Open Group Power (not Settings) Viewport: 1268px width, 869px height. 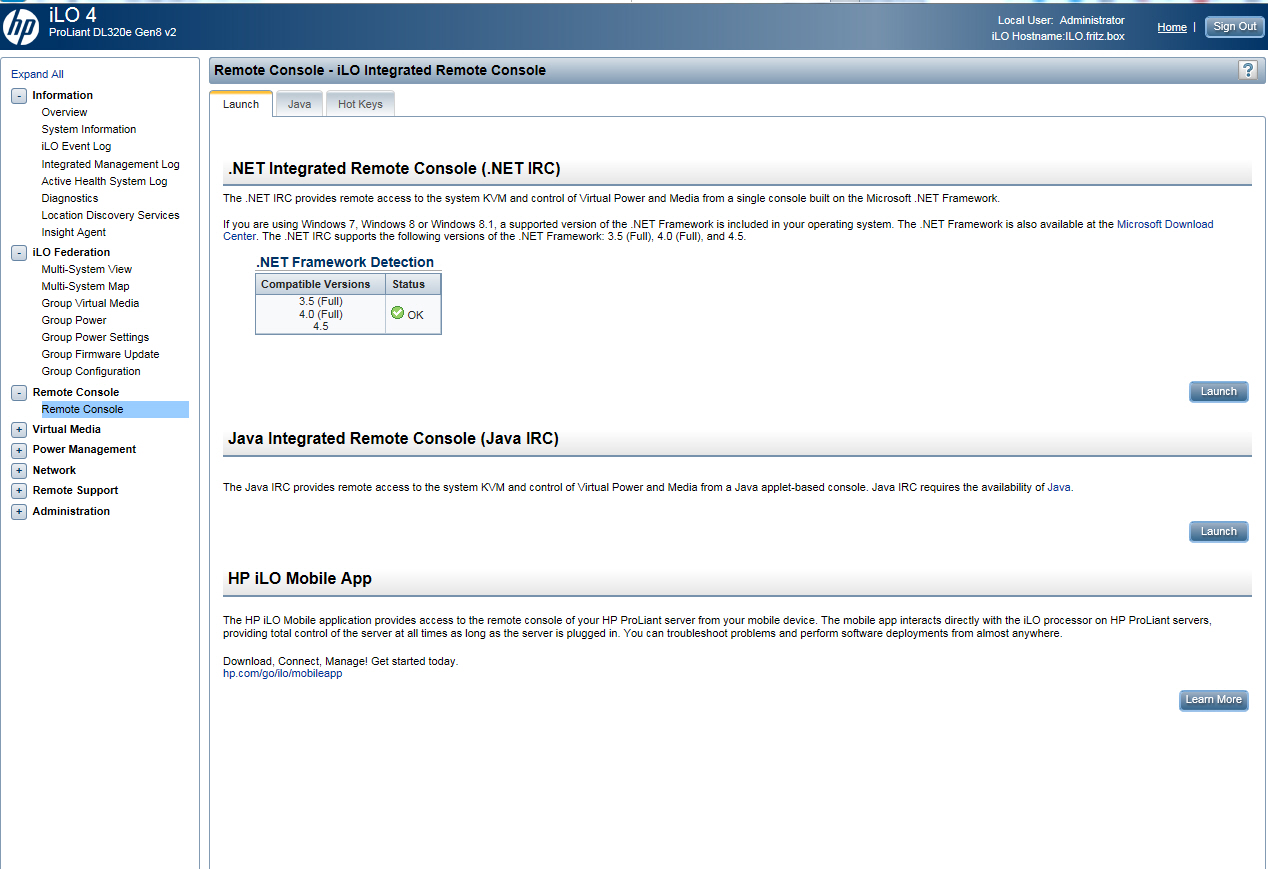coord(74,321)
